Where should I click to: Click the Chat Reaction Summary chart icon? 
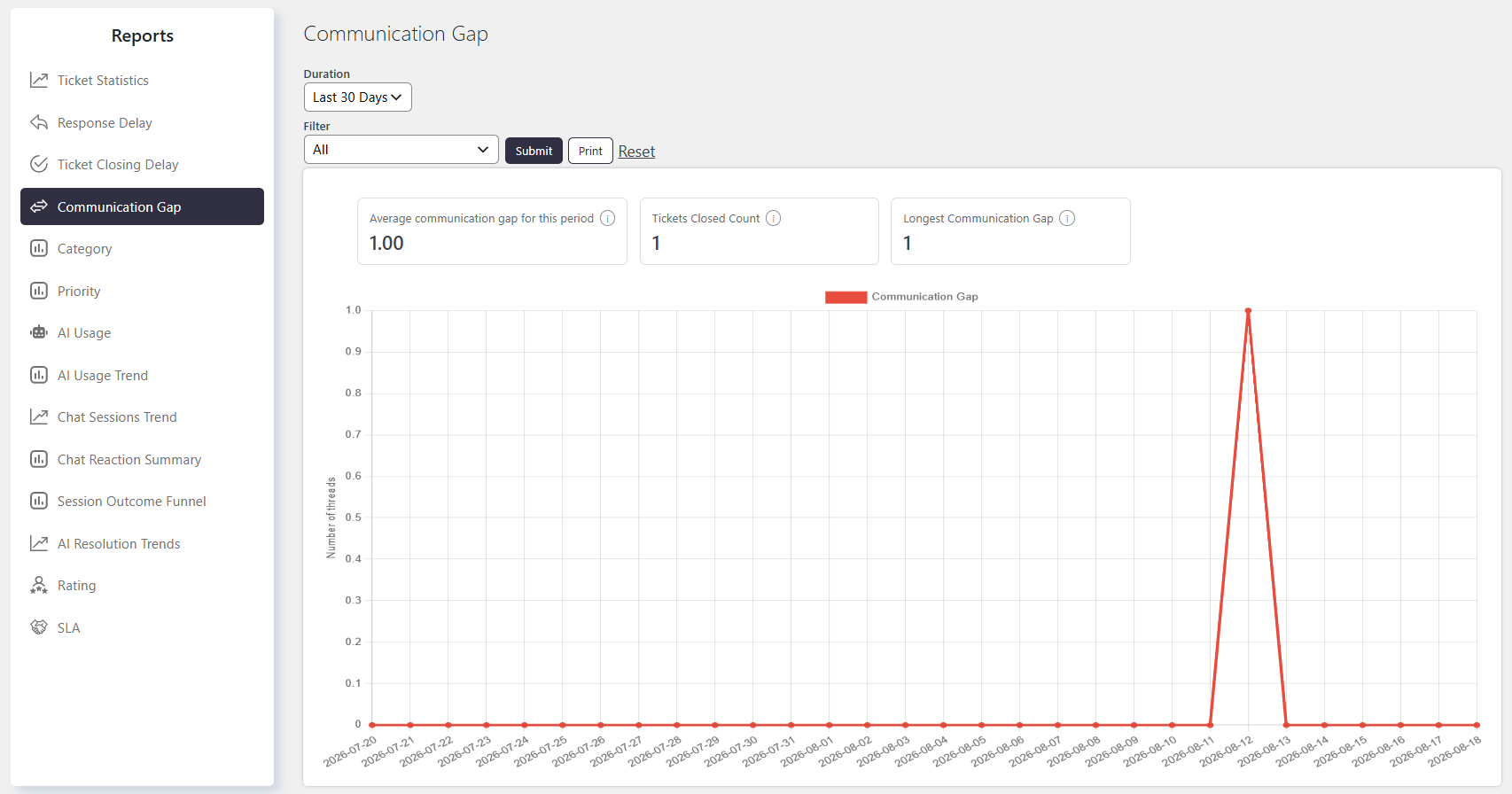tap(39, 459)
